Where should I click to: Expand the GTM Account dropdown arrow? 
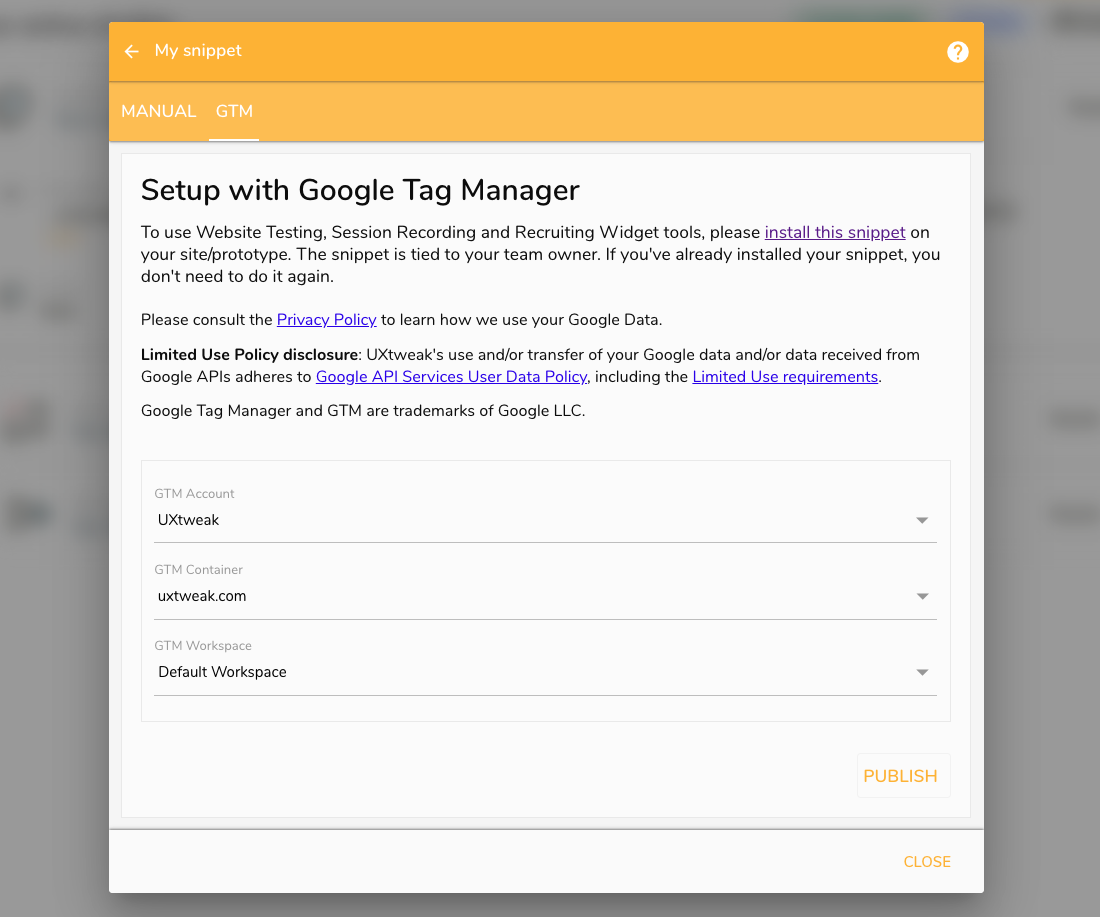922,521
